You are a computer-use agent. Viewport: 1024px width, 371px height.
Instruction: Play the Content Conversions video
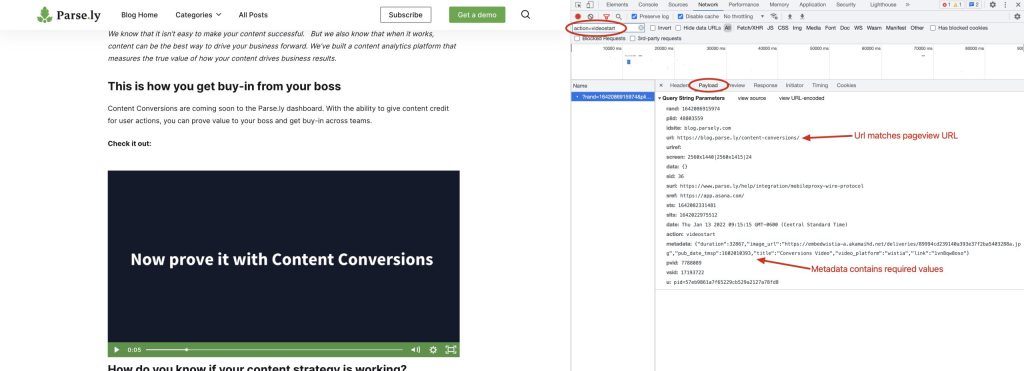click(117, 349)
